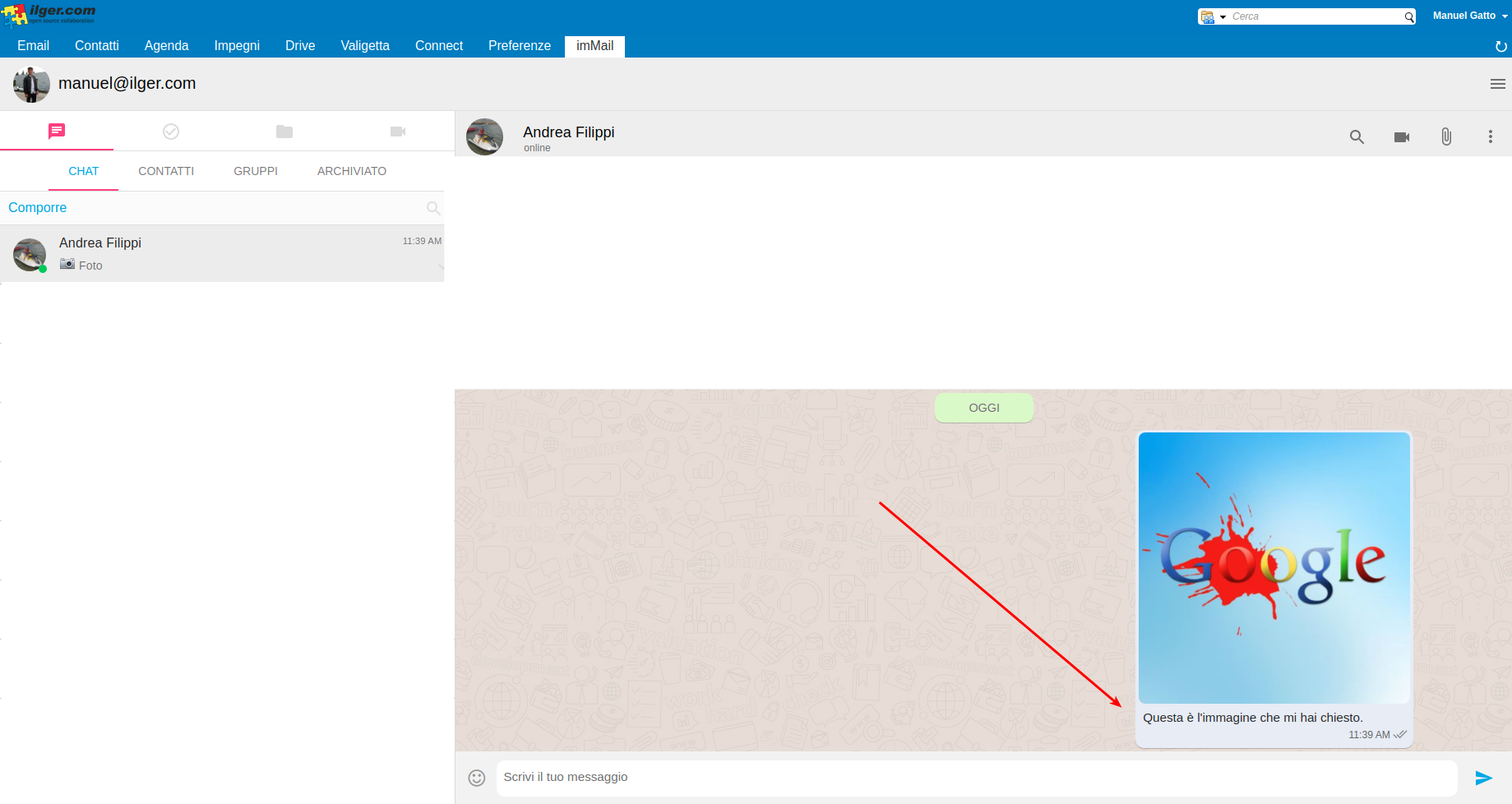Click the online status text
Image resolution: width=1512 pixels, height=804 pixels.
pyautogui.click(x=537, y=148)
